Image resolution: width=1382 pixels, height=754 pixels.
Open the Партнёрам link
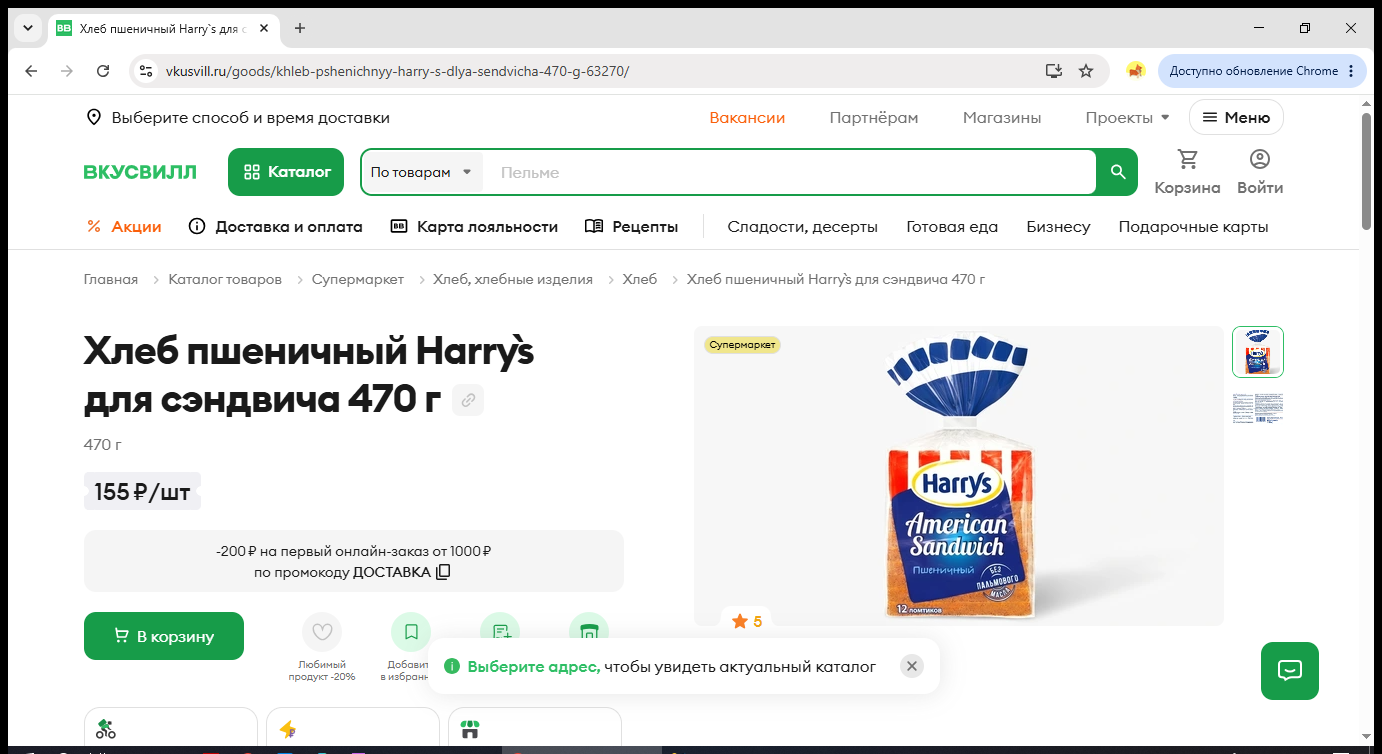tap(874, 118)
